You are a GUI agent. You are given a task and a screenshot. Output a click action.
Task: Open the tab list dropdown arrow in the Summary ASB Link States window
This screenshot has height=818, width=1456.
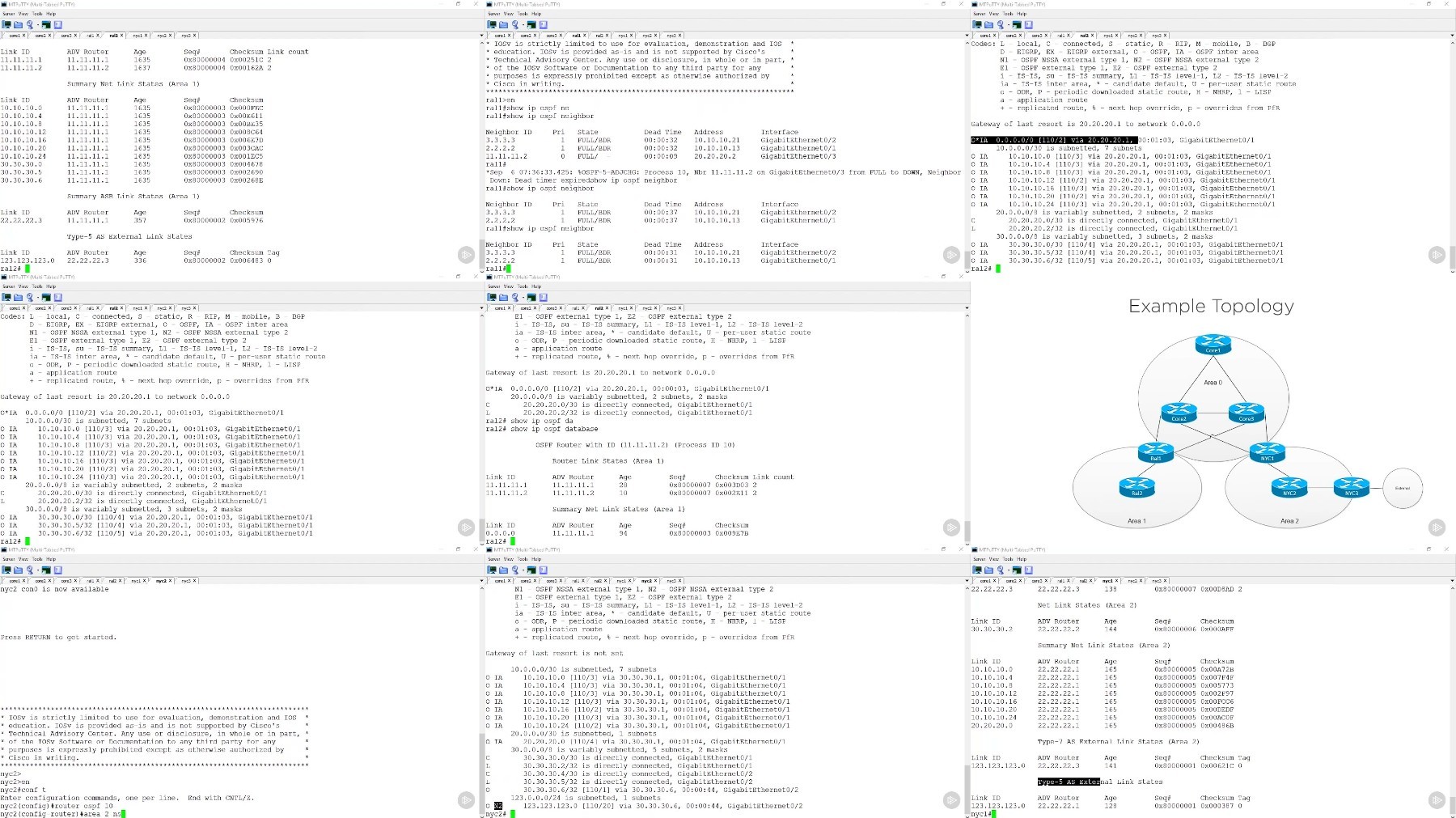point(481,36)
